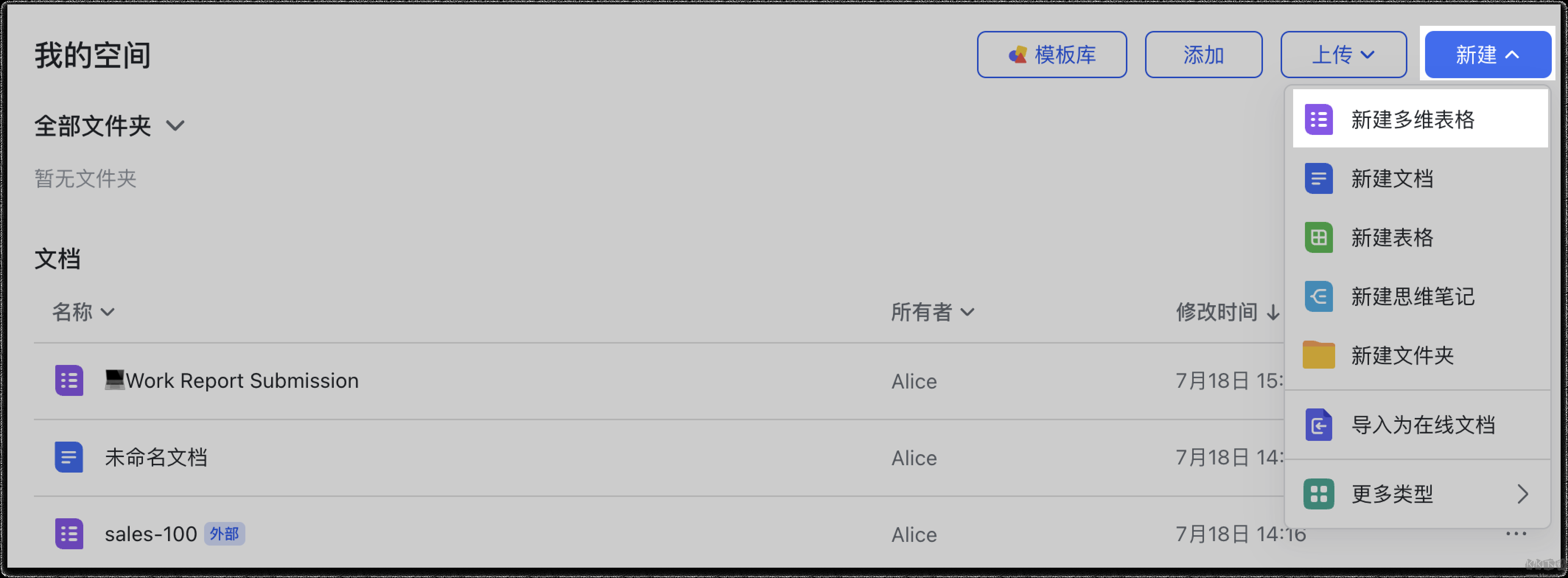The width and height of the screenshot is (1568, 578).
Task: Click the green 新建表格 spreadsheet icon
Action: pyautogui.click(x=1319, y=237)
